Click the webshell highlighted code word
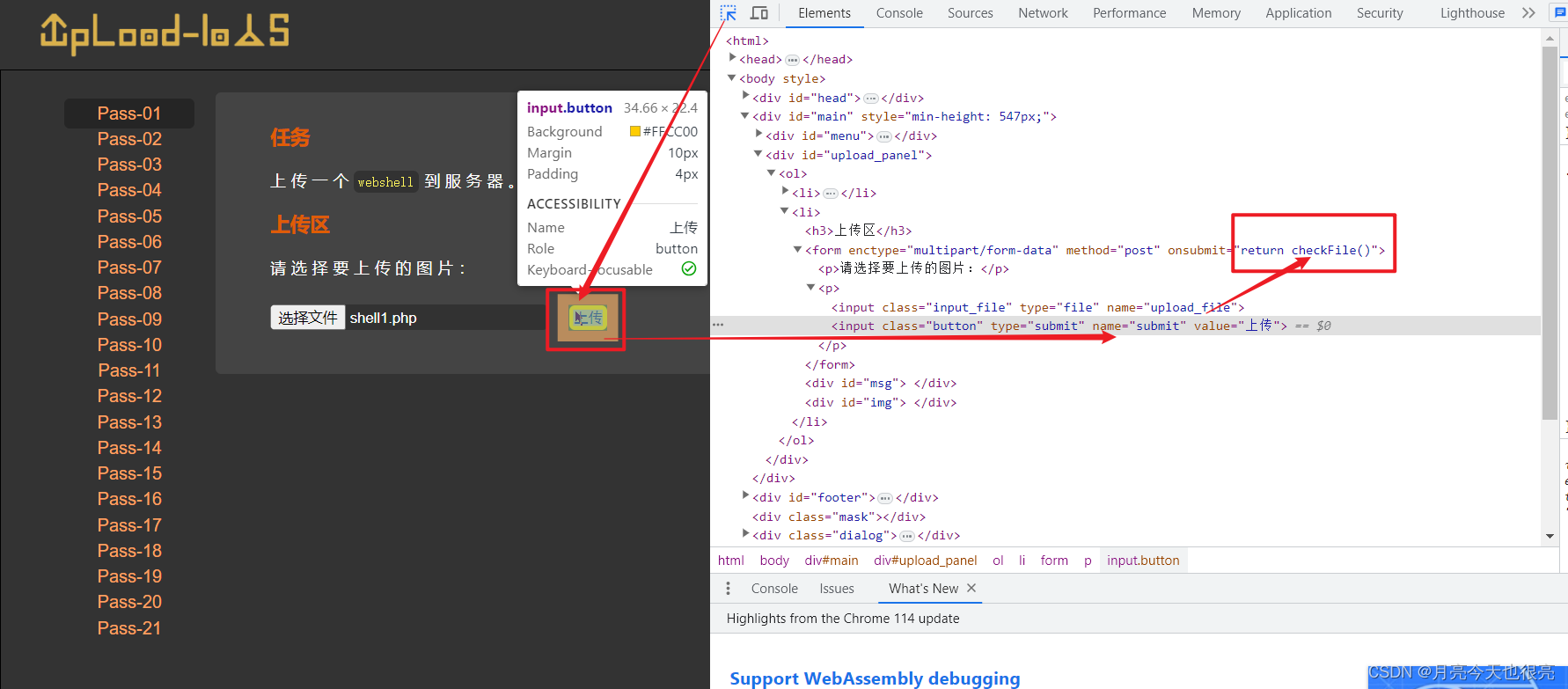This screenshot has width=1568, height=689. [385, 182]
